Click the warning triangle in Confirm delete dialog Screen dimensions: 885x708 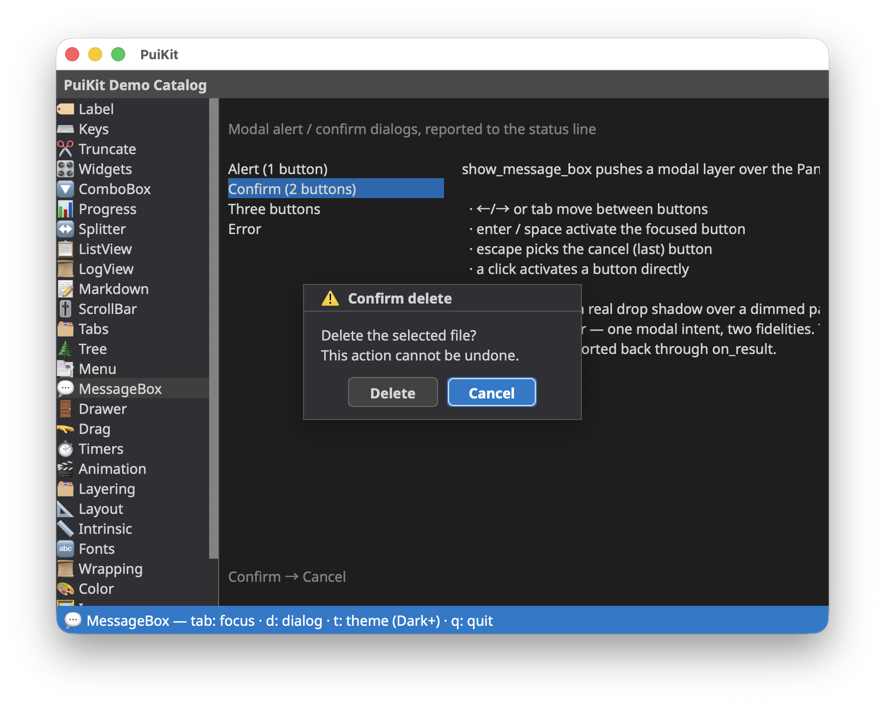[x=330, y=299]
